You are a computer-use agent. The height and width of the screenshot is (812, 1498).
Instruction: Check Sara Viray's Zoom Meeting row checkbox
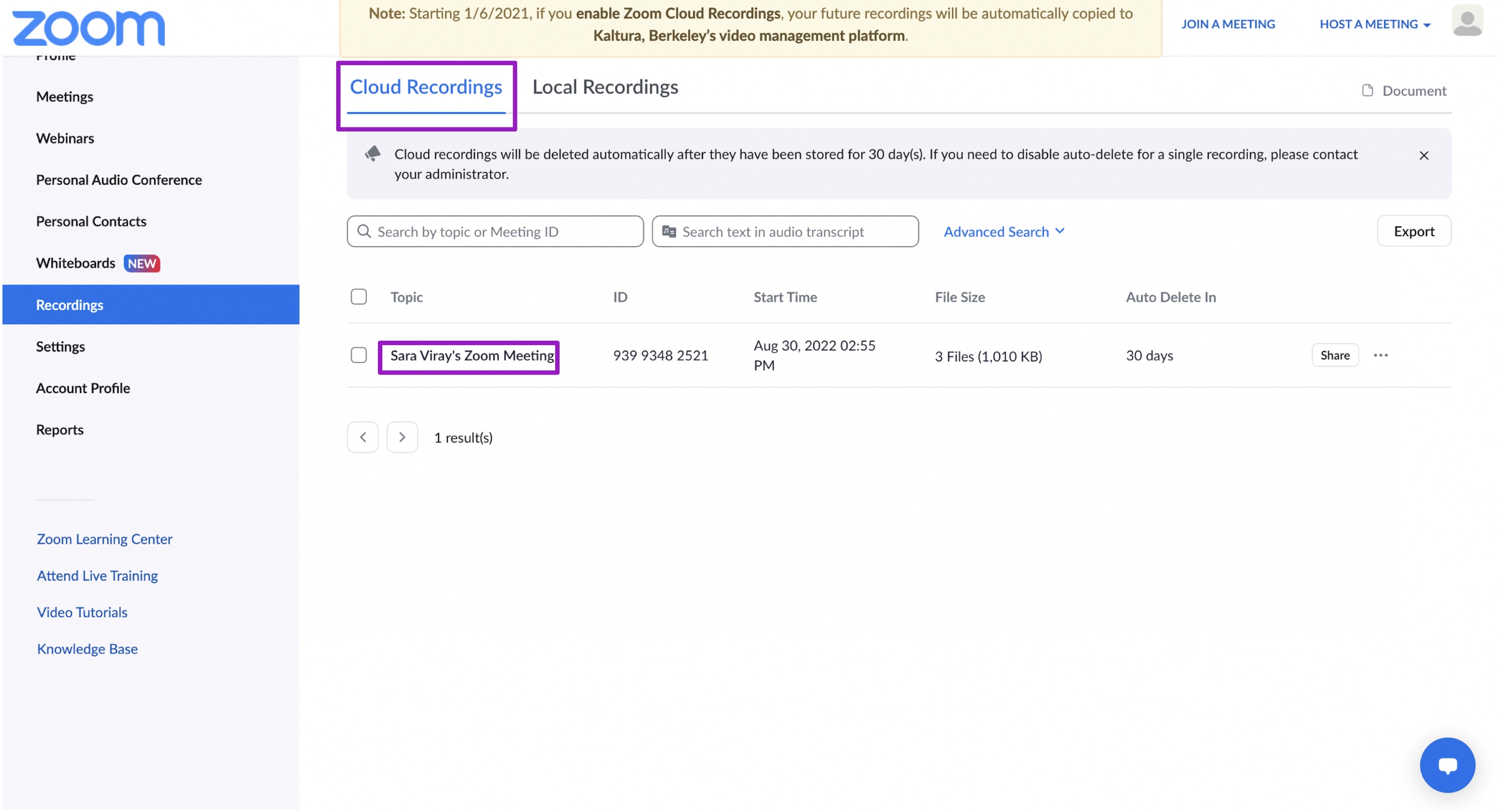359,355
